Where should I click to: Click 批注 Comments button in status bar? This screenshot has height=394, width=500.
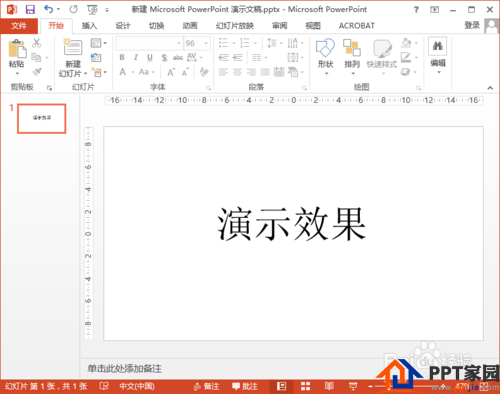(x=245, y=386)
